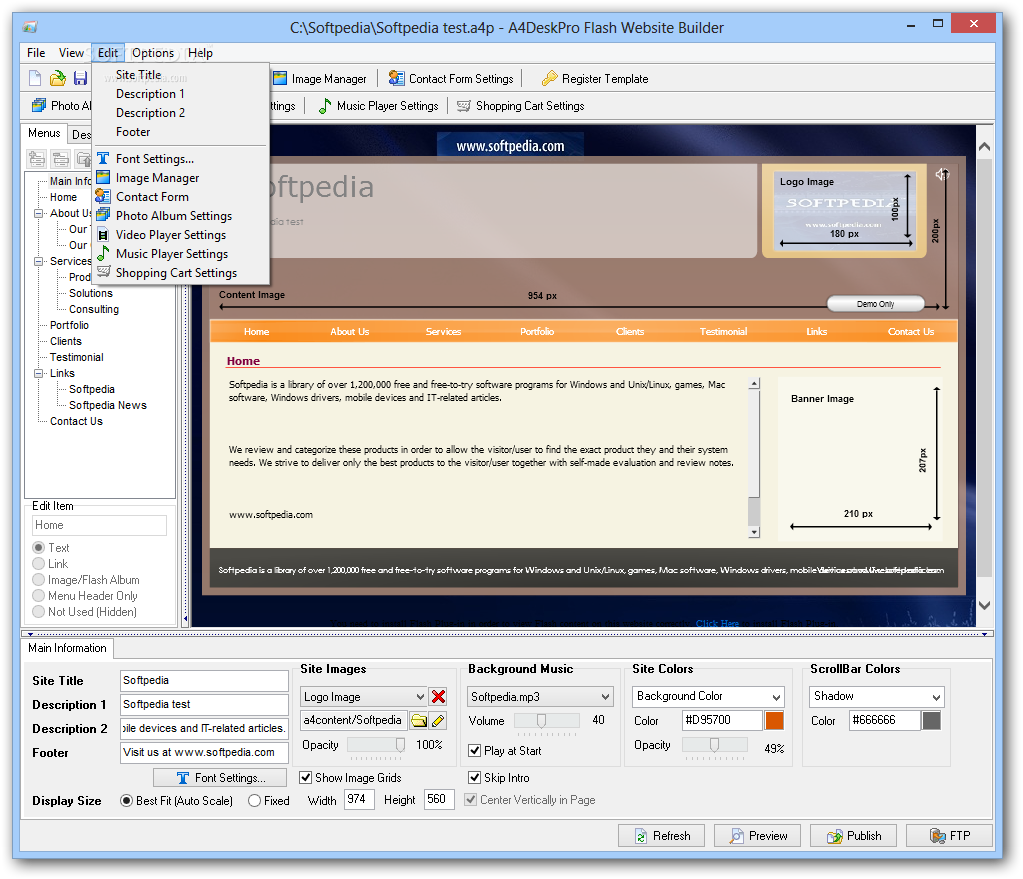The width and height of the screenshot is (1023, 879).
Task: Click Register Template key icon
Action: [x=550, y=79]
